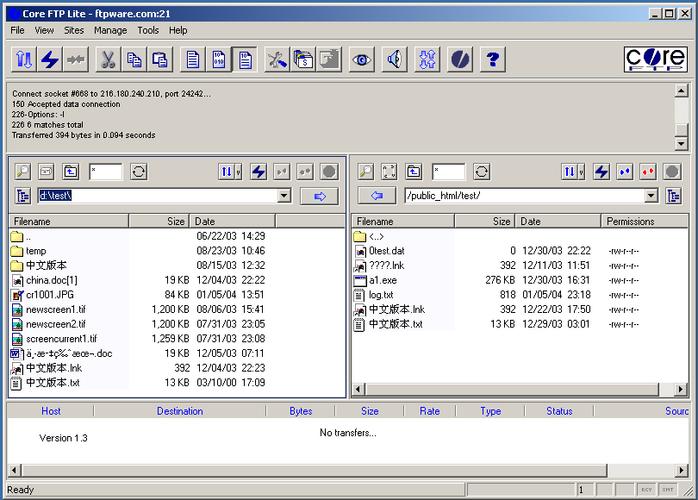Screen dimensions: 698x500
Task: Expand the local path d:\test\ dropdown
Action: click(283, 196)
